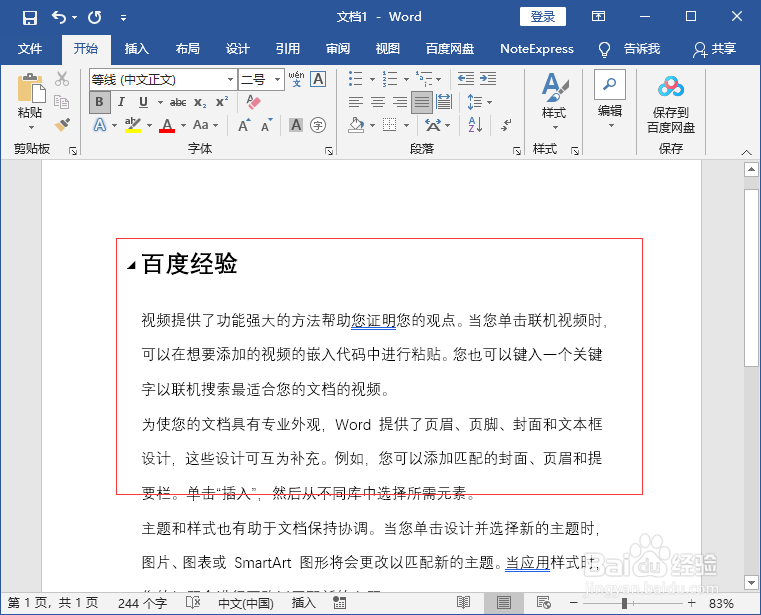The height and width of the screenshot is (615, 761).
Task: Expand the Change Case Aa menu
Action: tap(206, 125)
